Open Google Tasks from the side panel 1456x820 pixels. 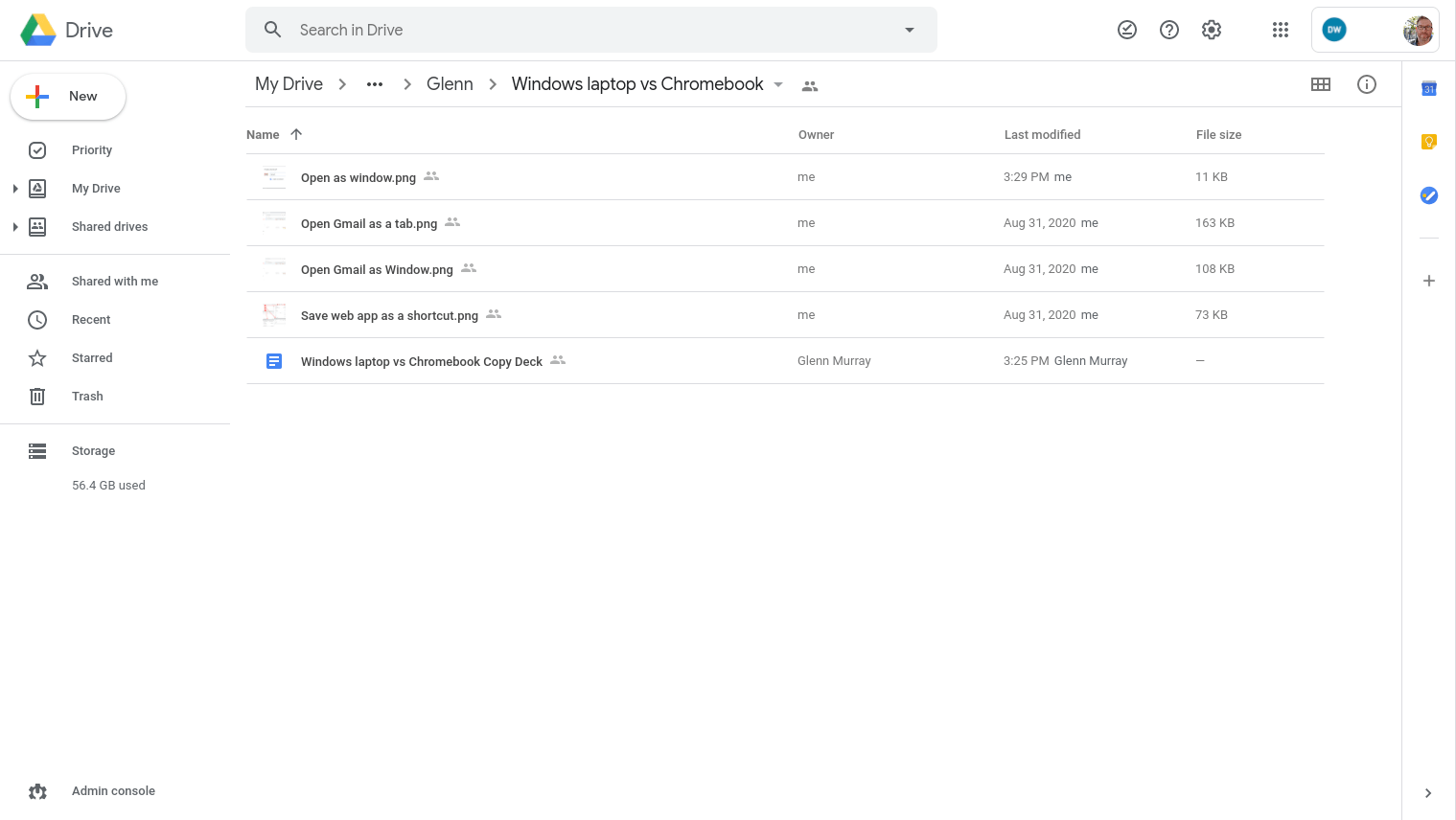click(1428, 195)
